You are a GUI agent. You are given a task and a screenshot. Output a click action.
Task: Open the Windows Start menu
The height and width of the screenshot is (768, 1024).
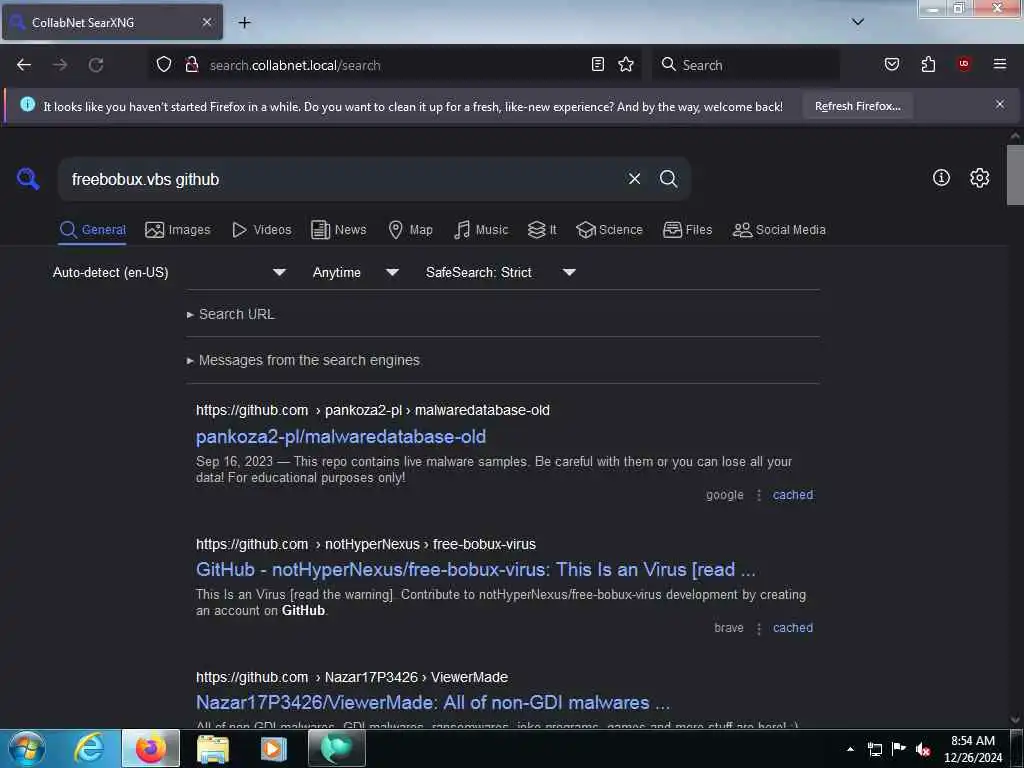pos(27,748)
